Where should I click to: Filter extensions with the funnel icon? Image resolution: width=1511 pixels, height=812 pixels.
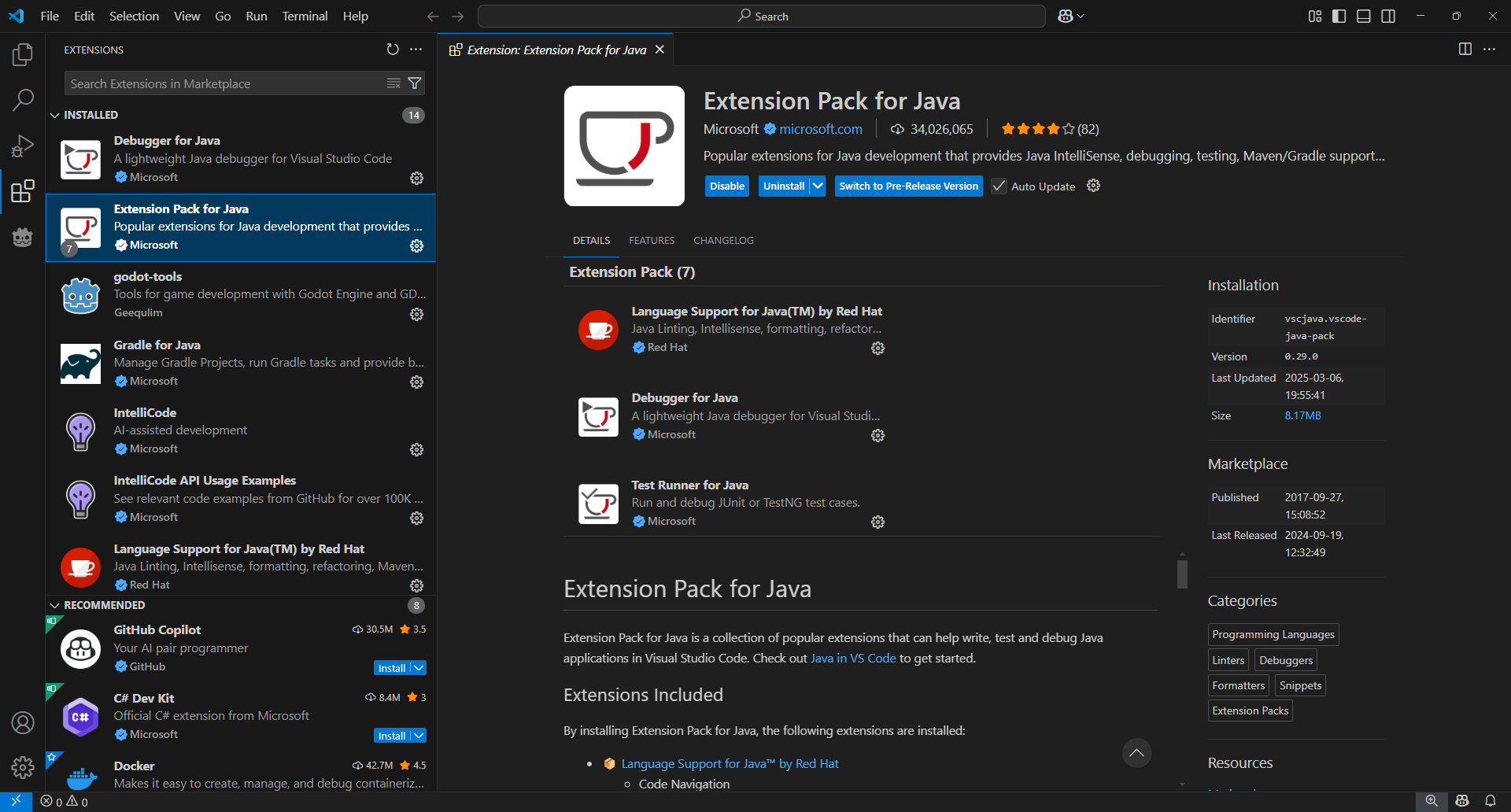pos(415,83)
